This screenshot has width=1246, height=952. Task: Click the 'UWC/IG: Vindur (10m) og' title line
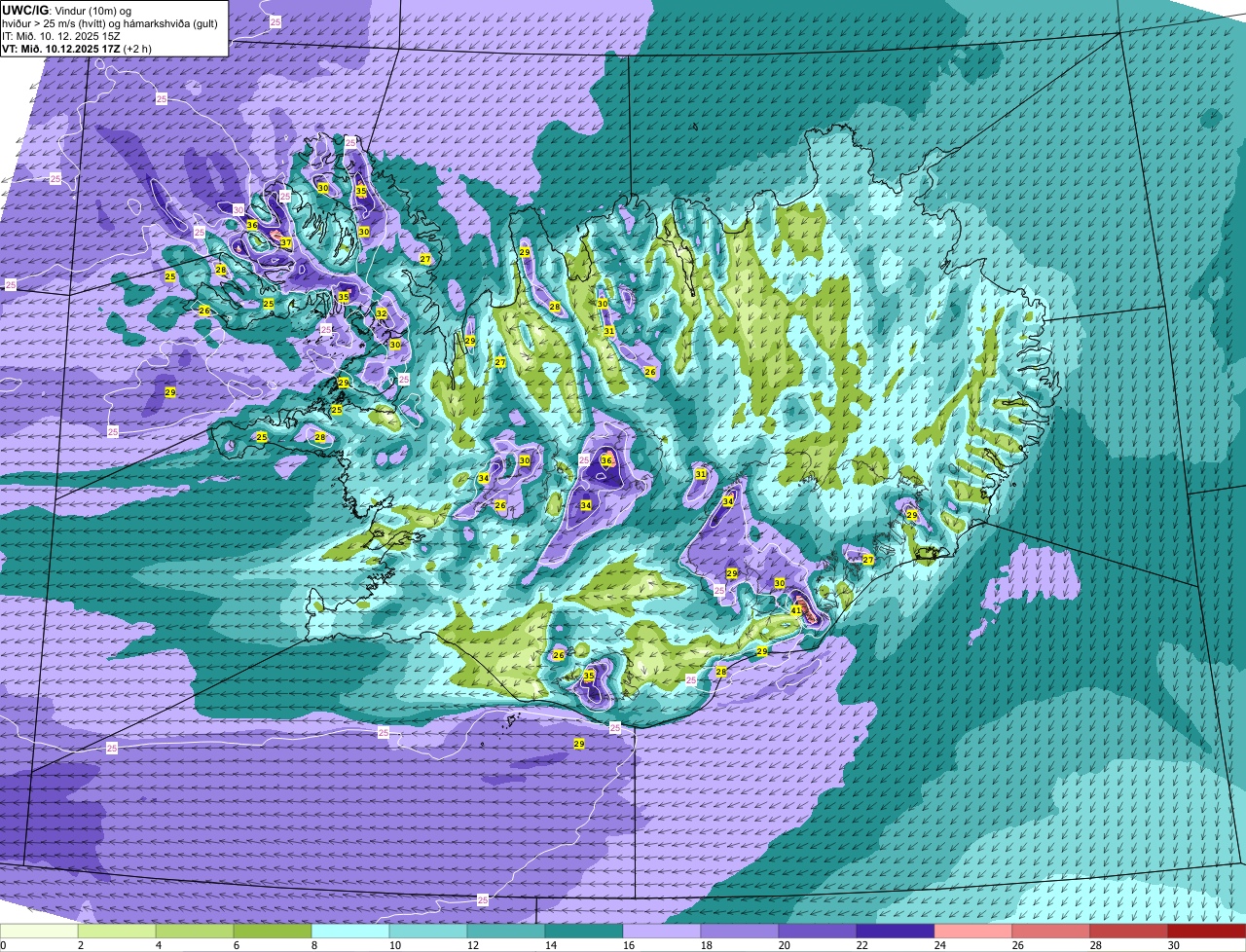click(66, 9)
